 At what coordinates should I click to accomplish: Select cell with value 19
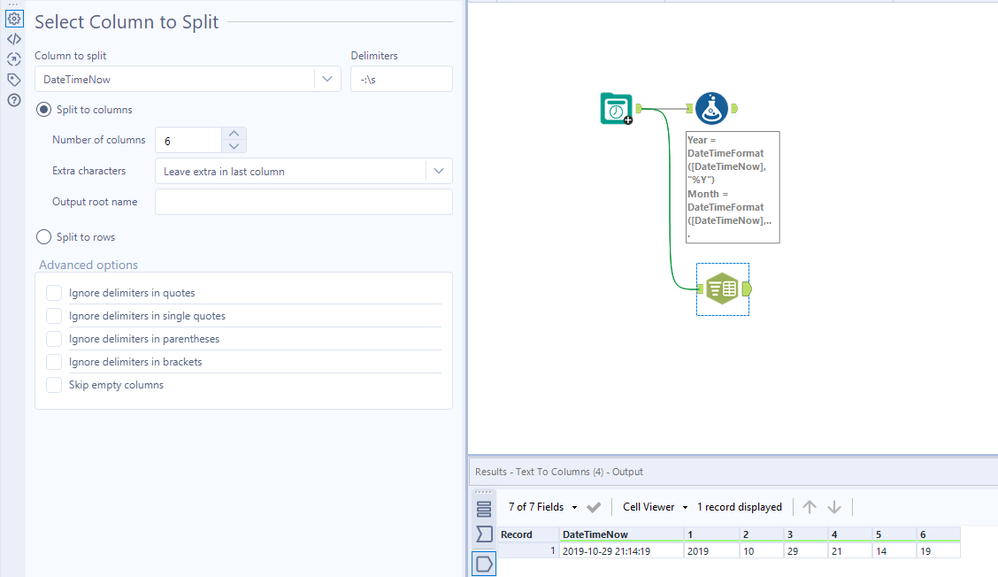coord(938,551)
